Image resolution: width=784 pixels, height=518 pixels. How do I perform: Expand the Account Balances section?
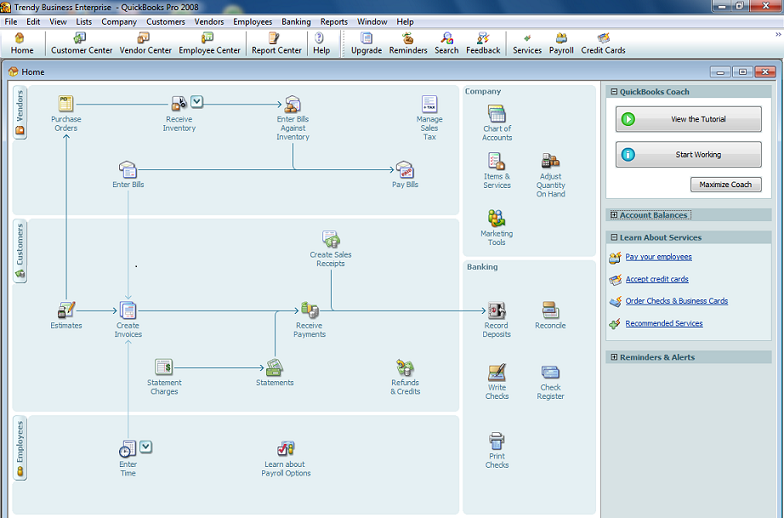pos(614,215)
